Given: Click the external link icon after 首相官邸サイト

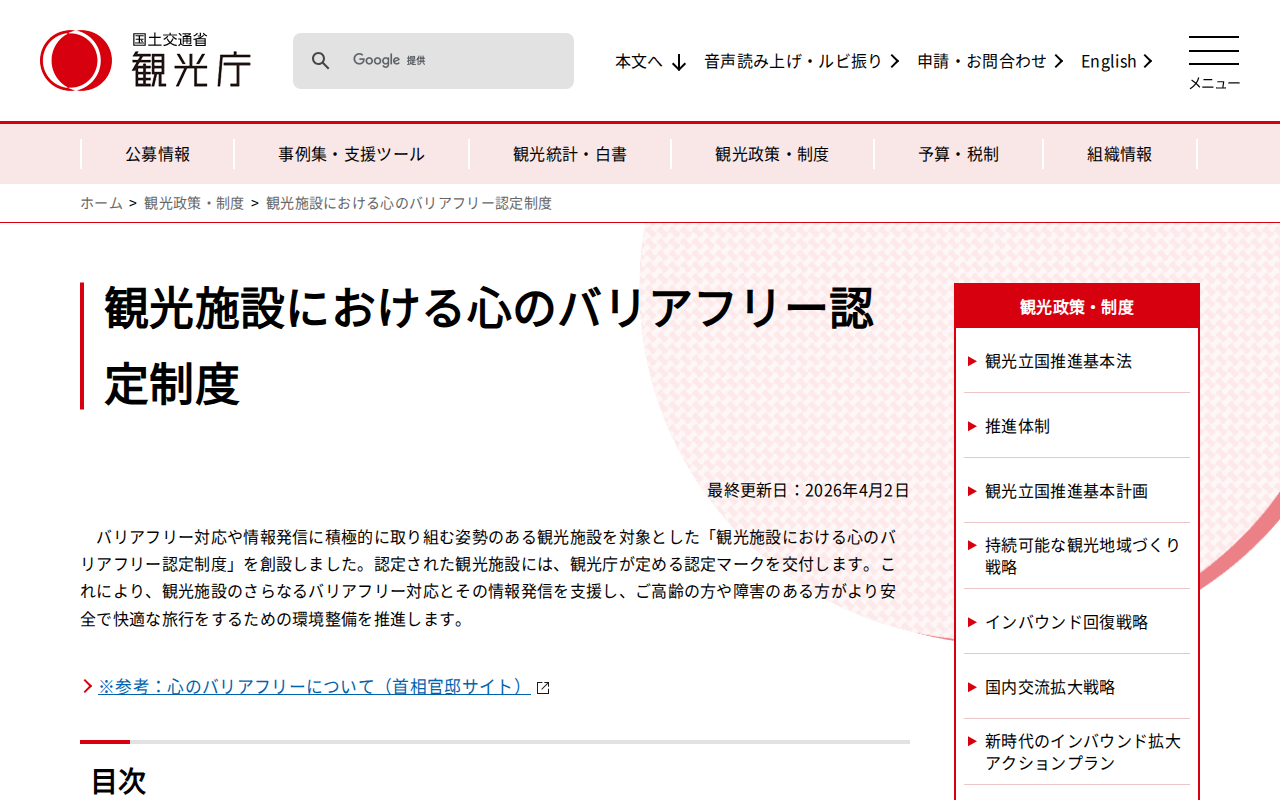Looking at the screenshot, I should coord(543,687).
